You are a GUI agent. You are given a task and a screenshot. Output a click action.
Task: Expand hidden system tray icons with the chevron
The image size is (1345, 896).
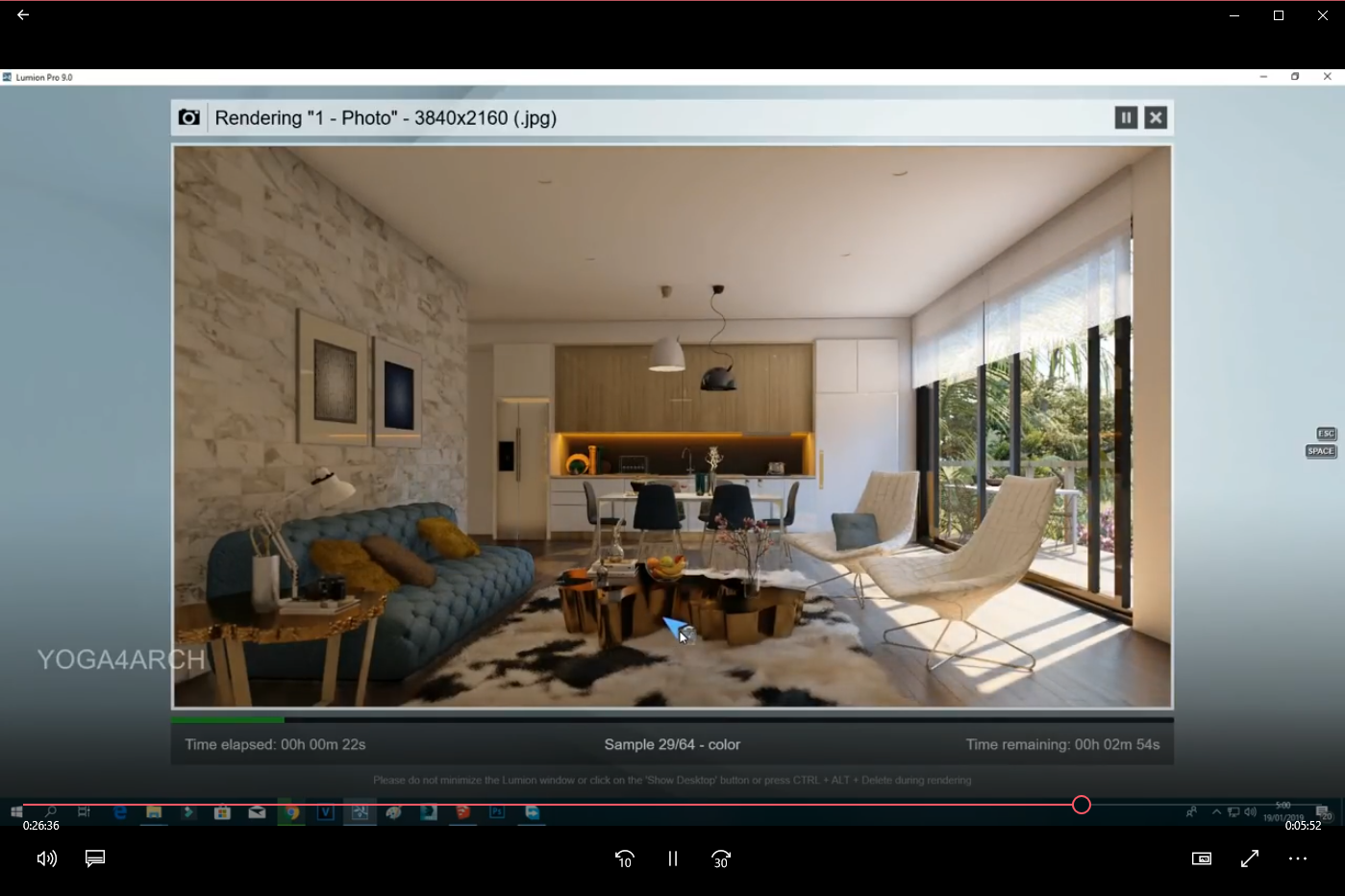coord(1216,812)
